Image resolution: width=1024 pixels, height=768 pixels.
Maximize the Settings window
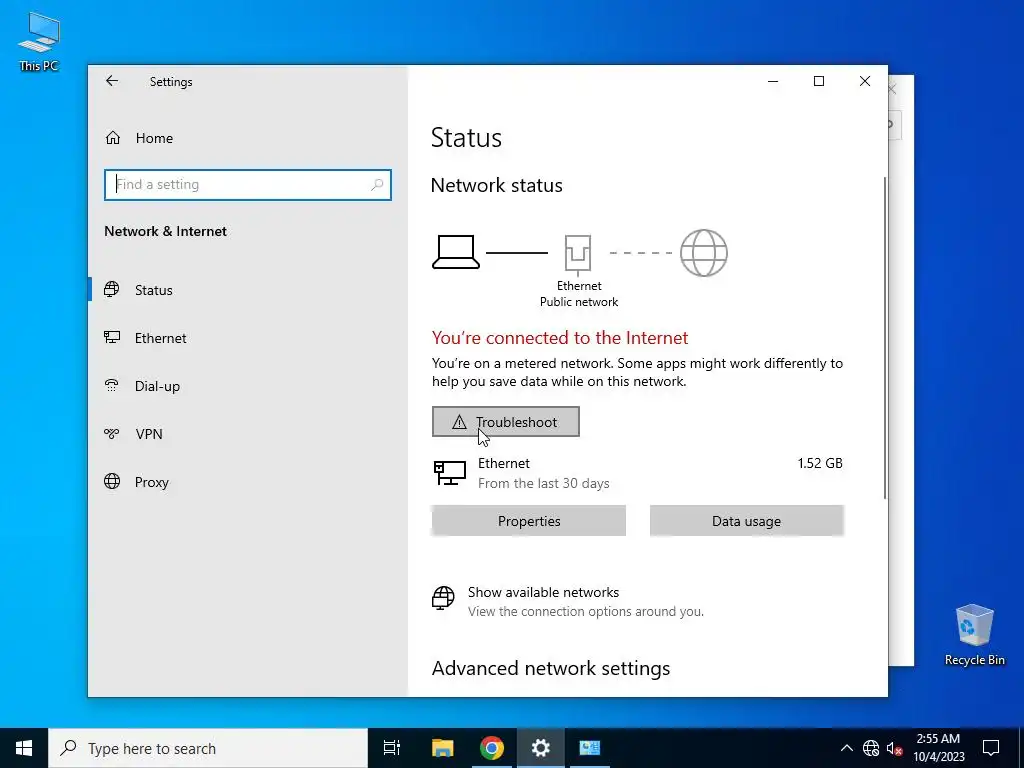tap(819, 81)
